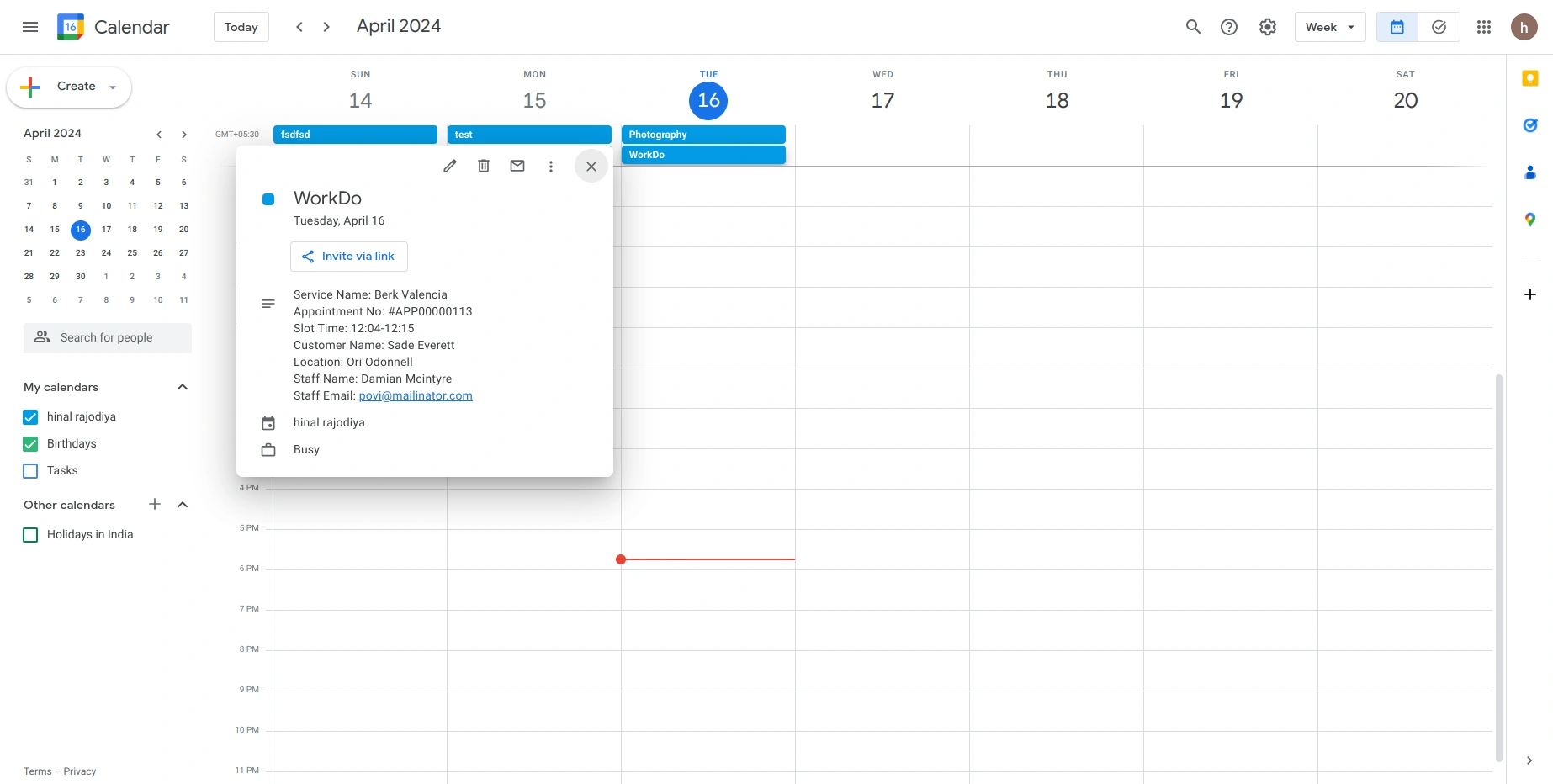
Task: Click the WorkDo event color square
Action: (x=268, y=199)
